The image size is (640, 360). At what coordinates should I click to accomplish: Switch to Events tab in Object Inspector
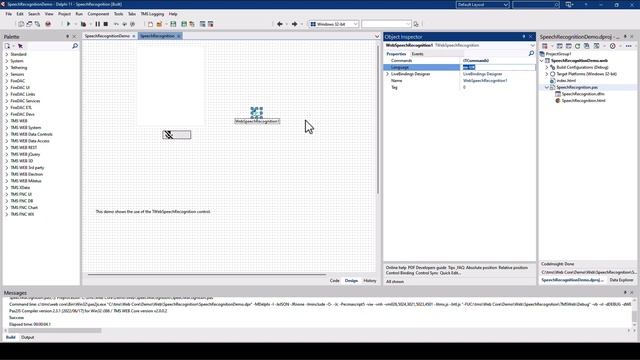417,54
